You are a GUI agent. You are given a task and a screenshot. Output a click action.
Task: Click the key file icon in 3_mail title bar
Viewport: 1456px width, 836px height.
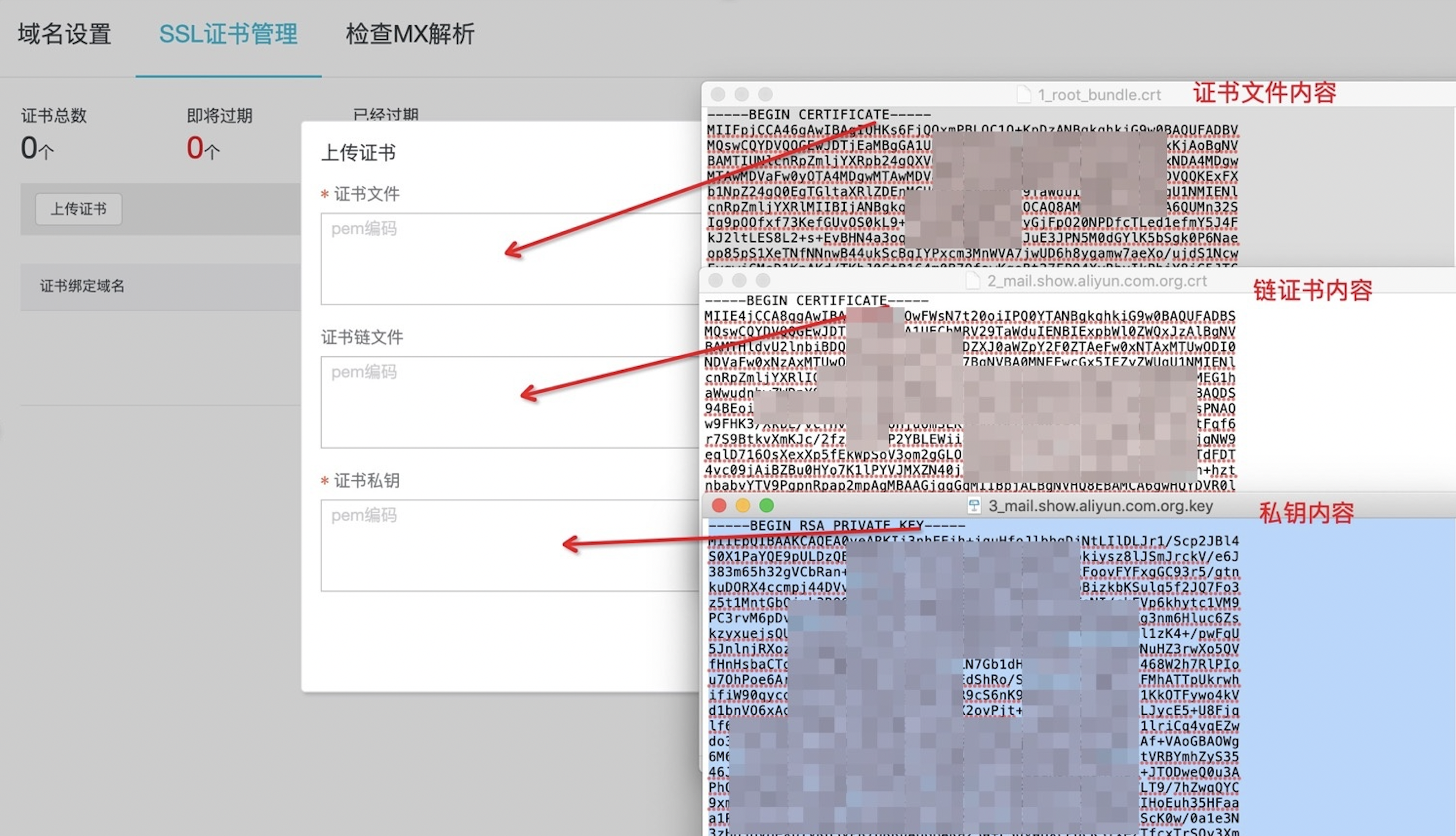974,506
